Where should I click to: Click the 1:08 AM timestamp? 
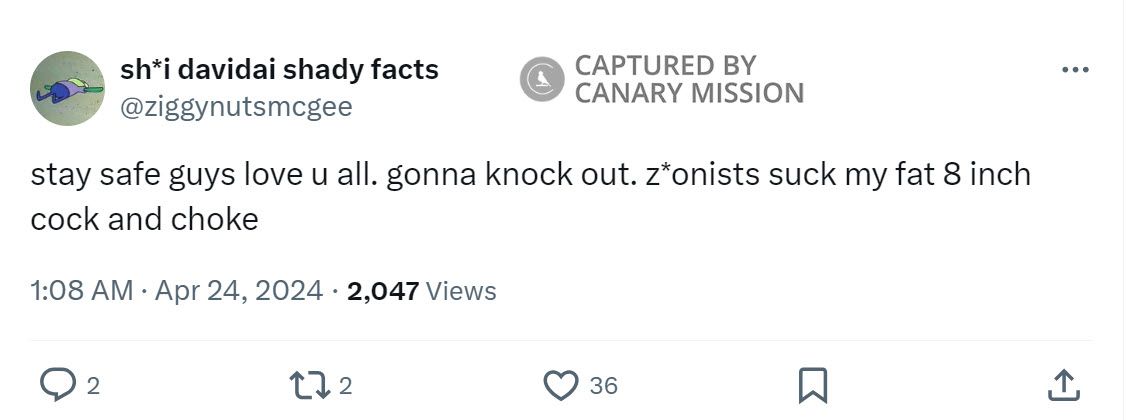(81, 291)
